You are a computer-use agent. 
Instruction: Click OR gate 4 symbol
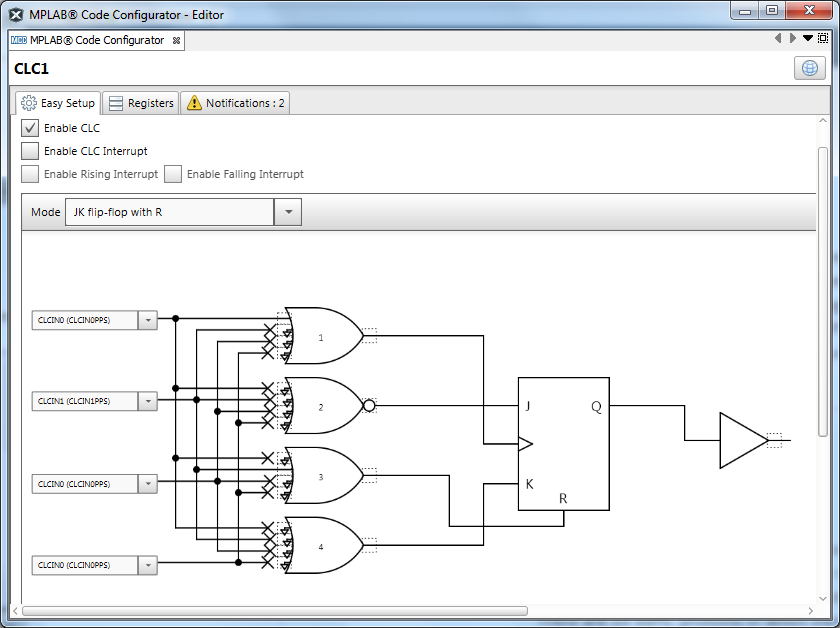coord(324,545)
